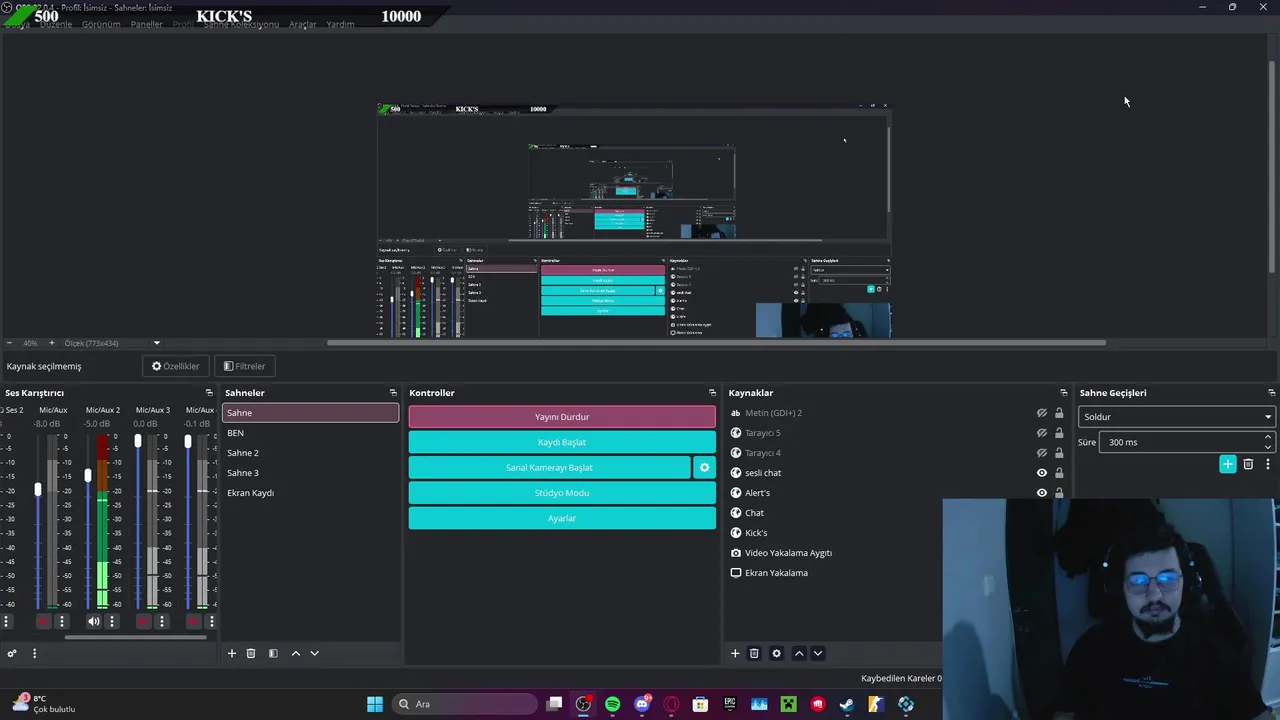This screenshot has width=1280, height=720.
Task: Adjust Mic/Aux 3 volume fader
Action: (x=138, y=441)
